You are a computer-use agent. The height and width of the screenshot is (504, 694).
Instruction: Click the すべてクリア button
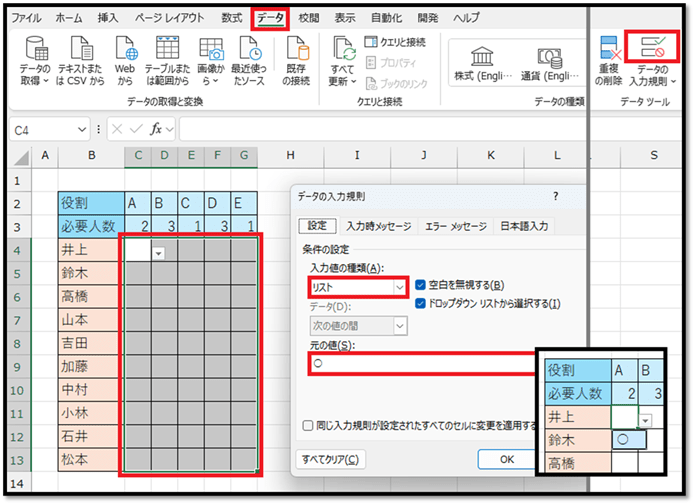click(329, 460)
